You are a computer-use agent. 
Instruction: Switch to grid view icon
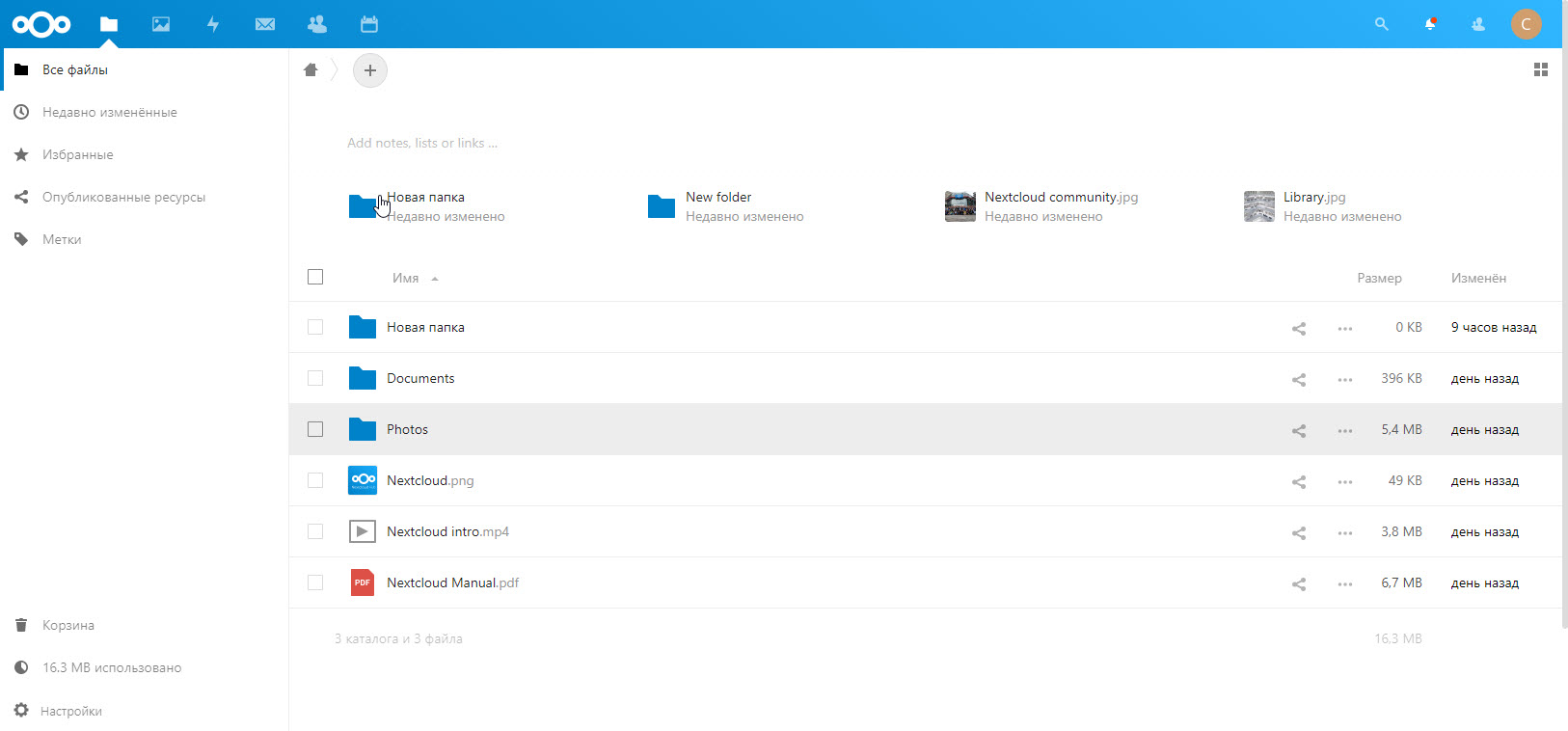1541,69
